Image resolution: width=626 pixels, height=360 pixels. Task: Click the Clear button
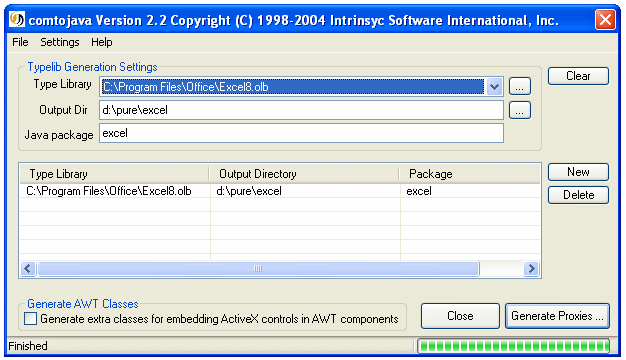click(x=578, y=76)
